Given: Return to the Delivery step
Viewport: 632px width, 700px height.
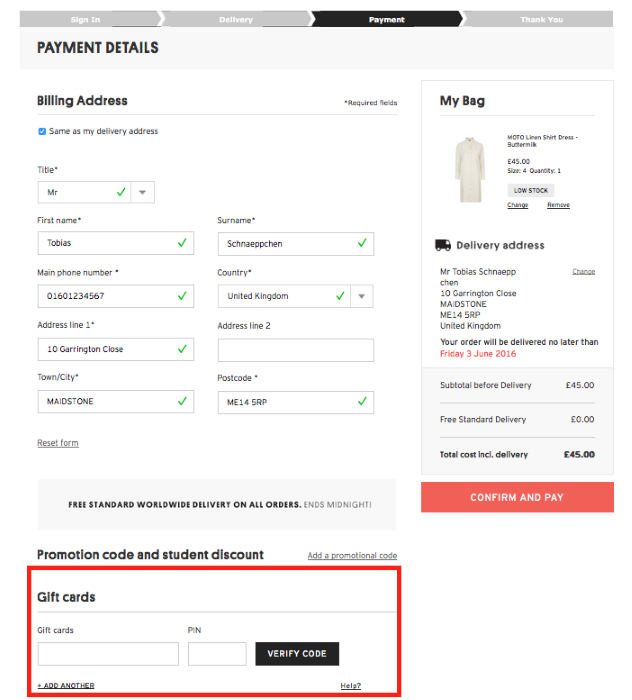Looking at the screenshot, I should (236, 19).
